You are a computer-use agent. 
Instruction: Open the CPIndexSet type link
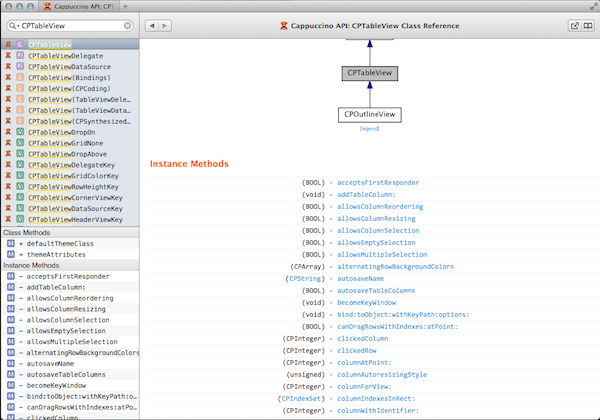(301, 399)
